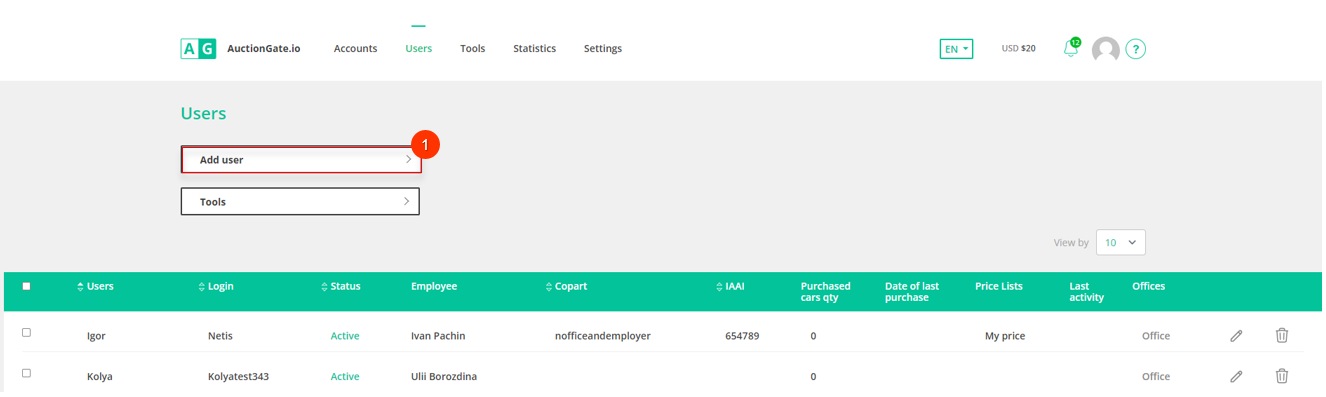Screen dimensions: 1326x397
Task: Click Kolya's Office link
Action: click(1156, 377)
